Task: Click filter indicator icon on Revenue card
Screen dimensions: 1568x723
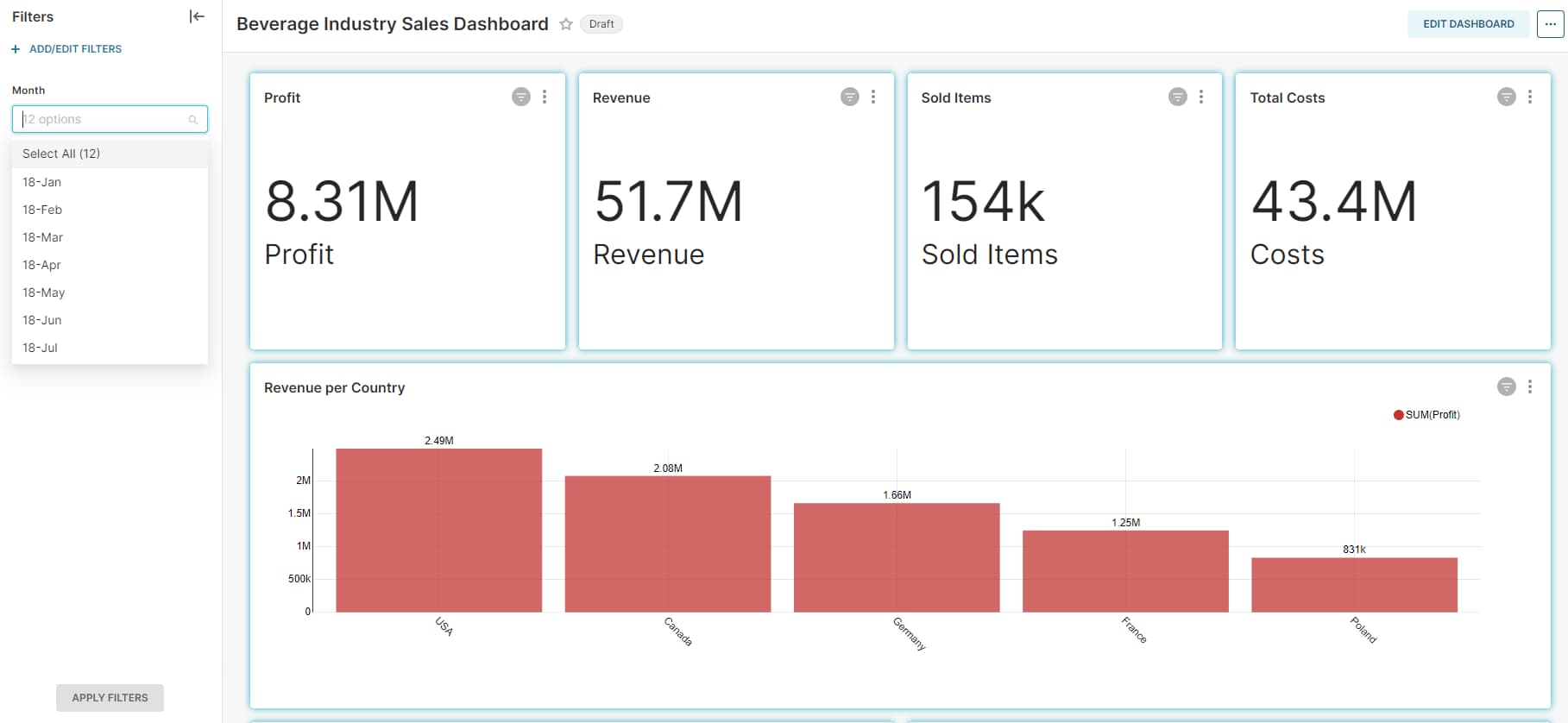Action: coord(849,97)
